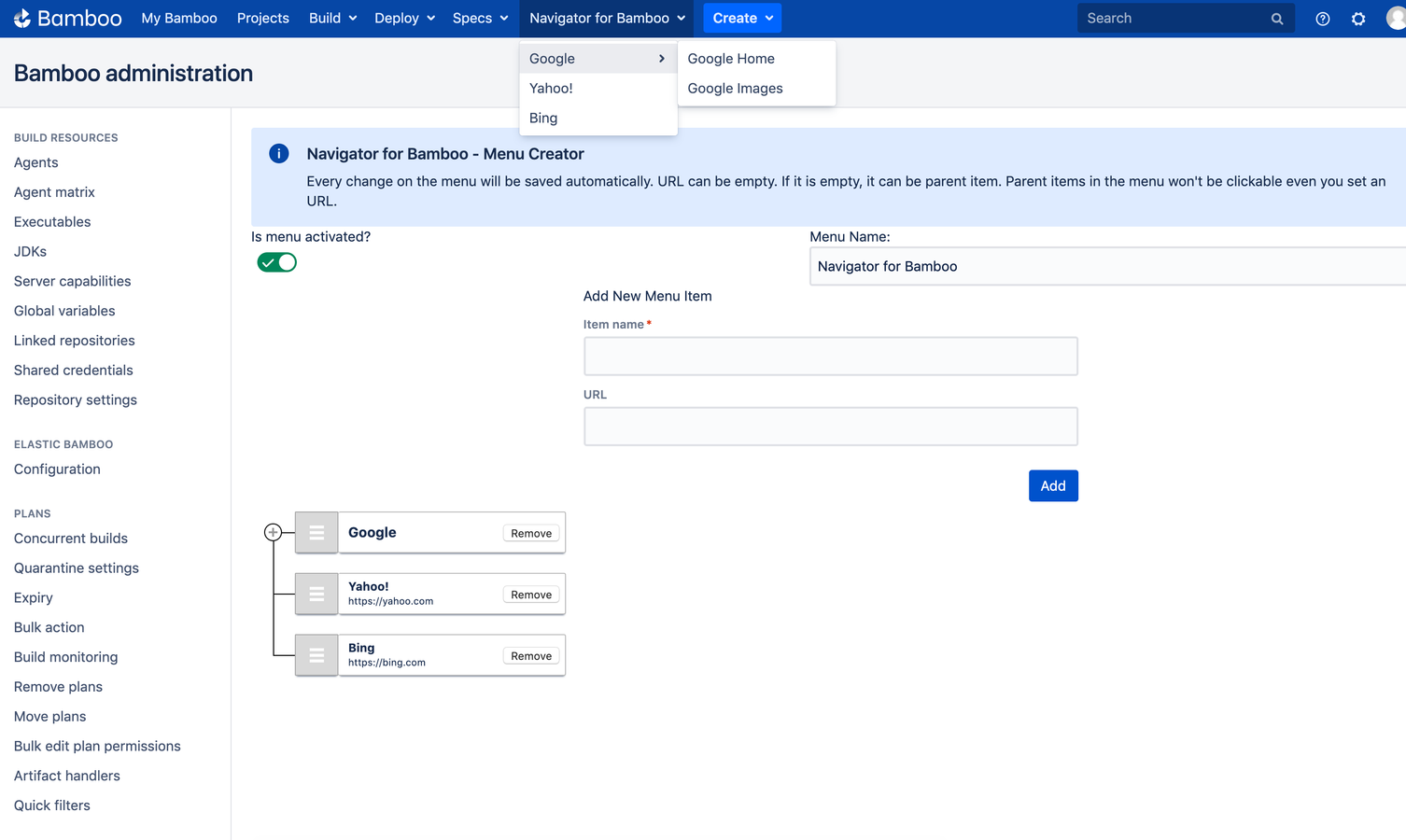Remove the Yahoo! menu item
The width and height of the screenshot is (1406, 840).
[531, 595]
